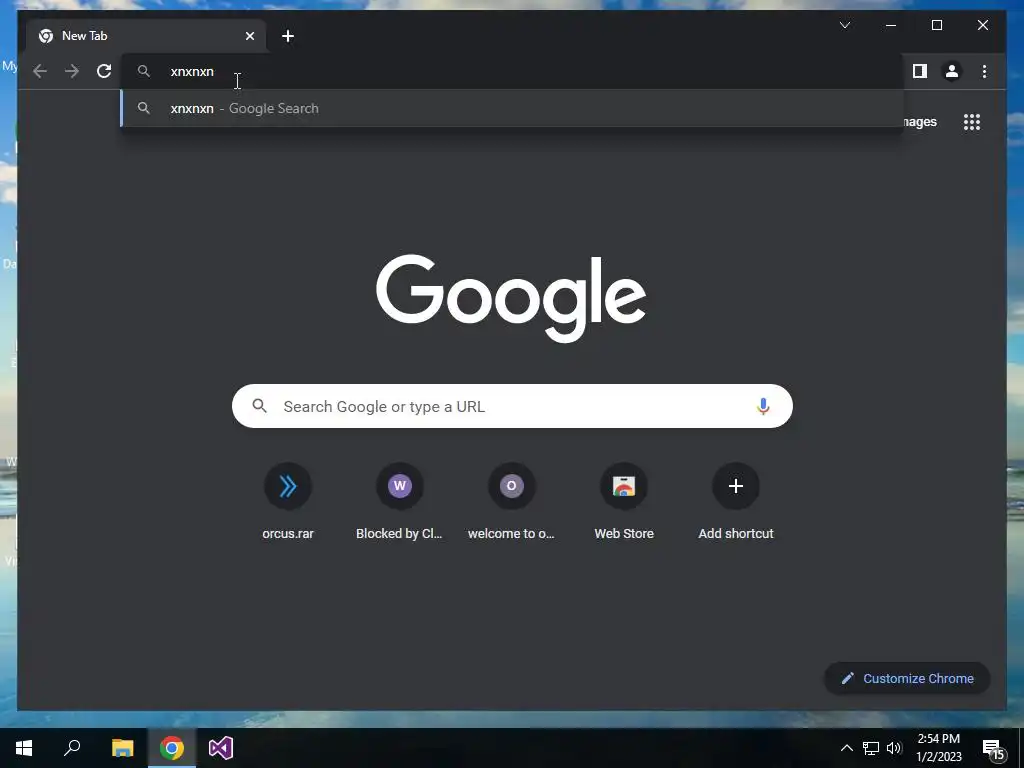Viewport: 1024px width, 768px height.
Task: Minimize the Chrome window
Action: [x=891, y=25]
